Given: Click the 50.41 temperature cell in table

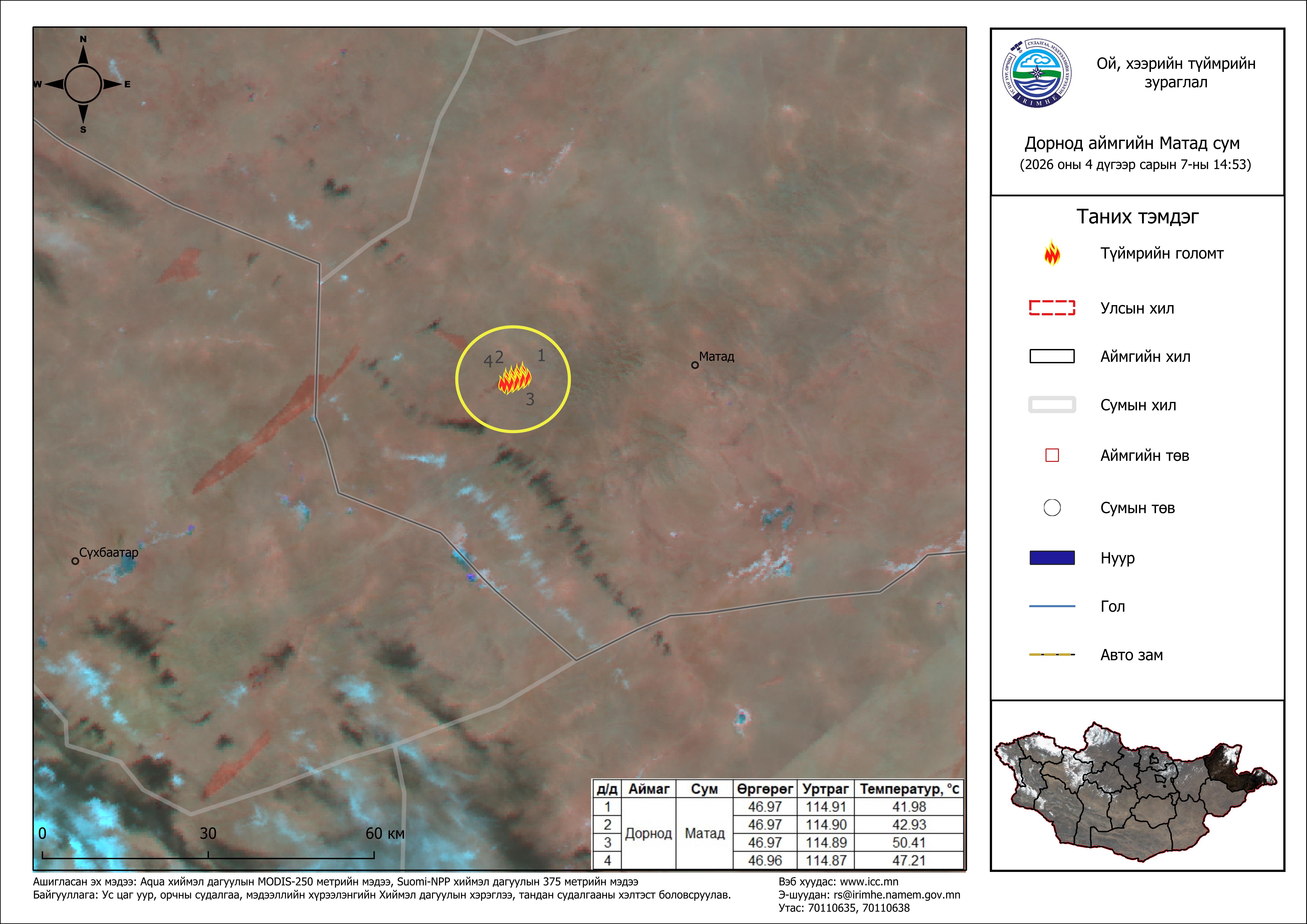Looking at the screenshot, I should 909,843.
